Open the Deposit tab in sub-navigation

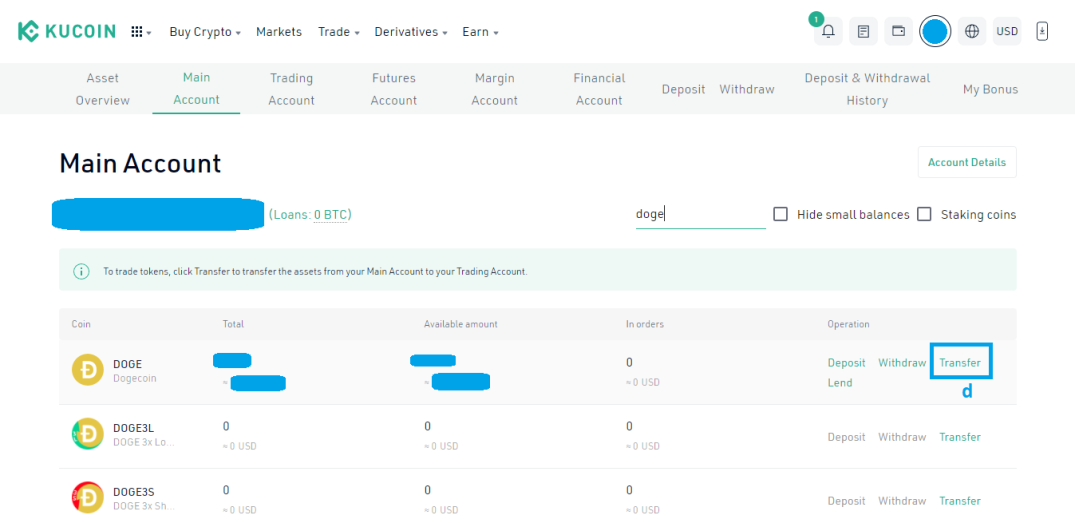point(684,89)
